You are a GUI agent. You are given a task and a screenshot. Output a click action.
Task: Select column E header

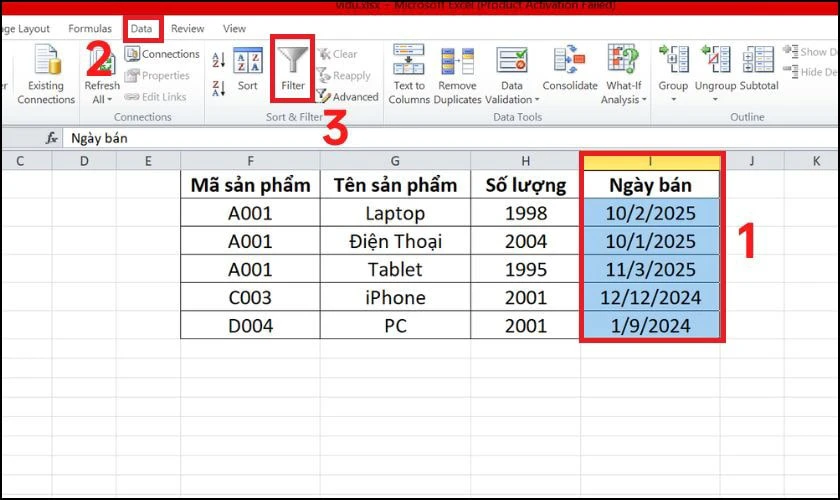pyautogui.click(x=148, y=161)
